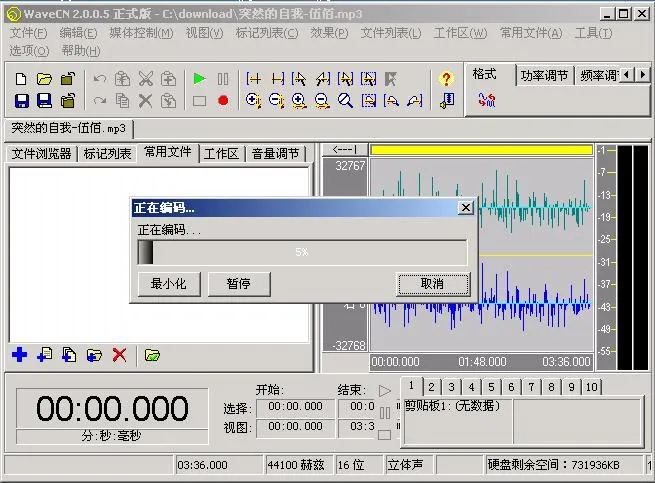This screenshot has width=655, height=483.
Task: Click the green Play button in toolbar
Action: (199, 79)
